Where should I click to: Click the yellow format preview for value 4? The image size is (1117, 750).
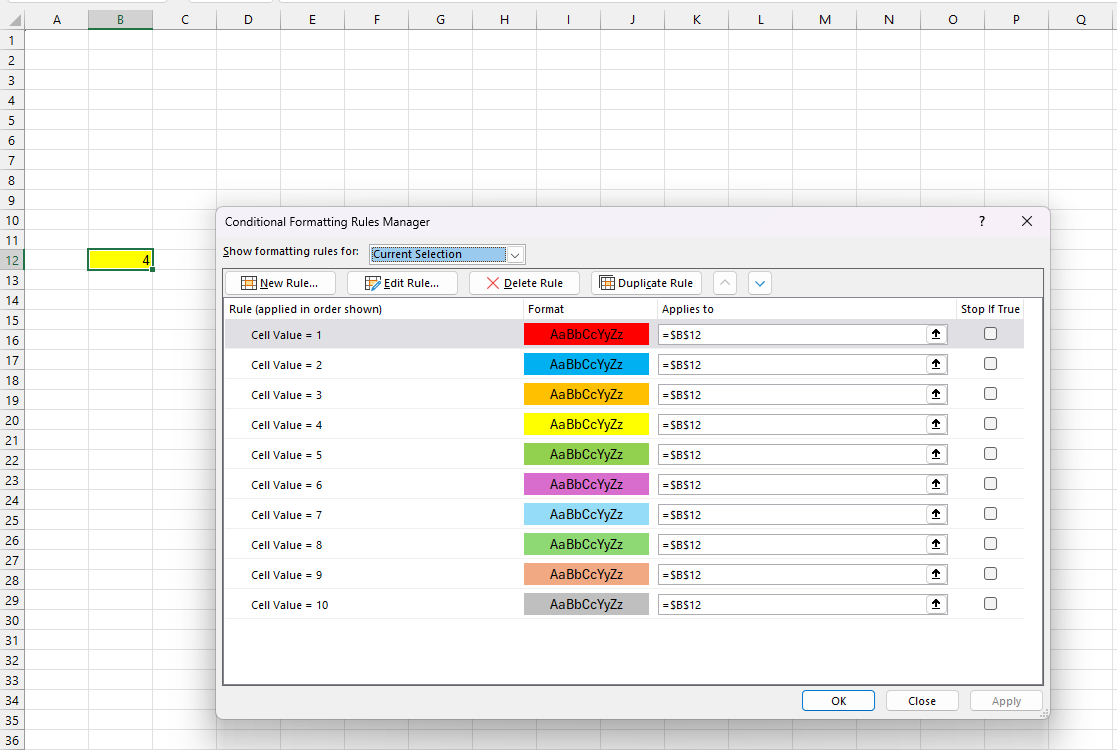coord(586,425)
